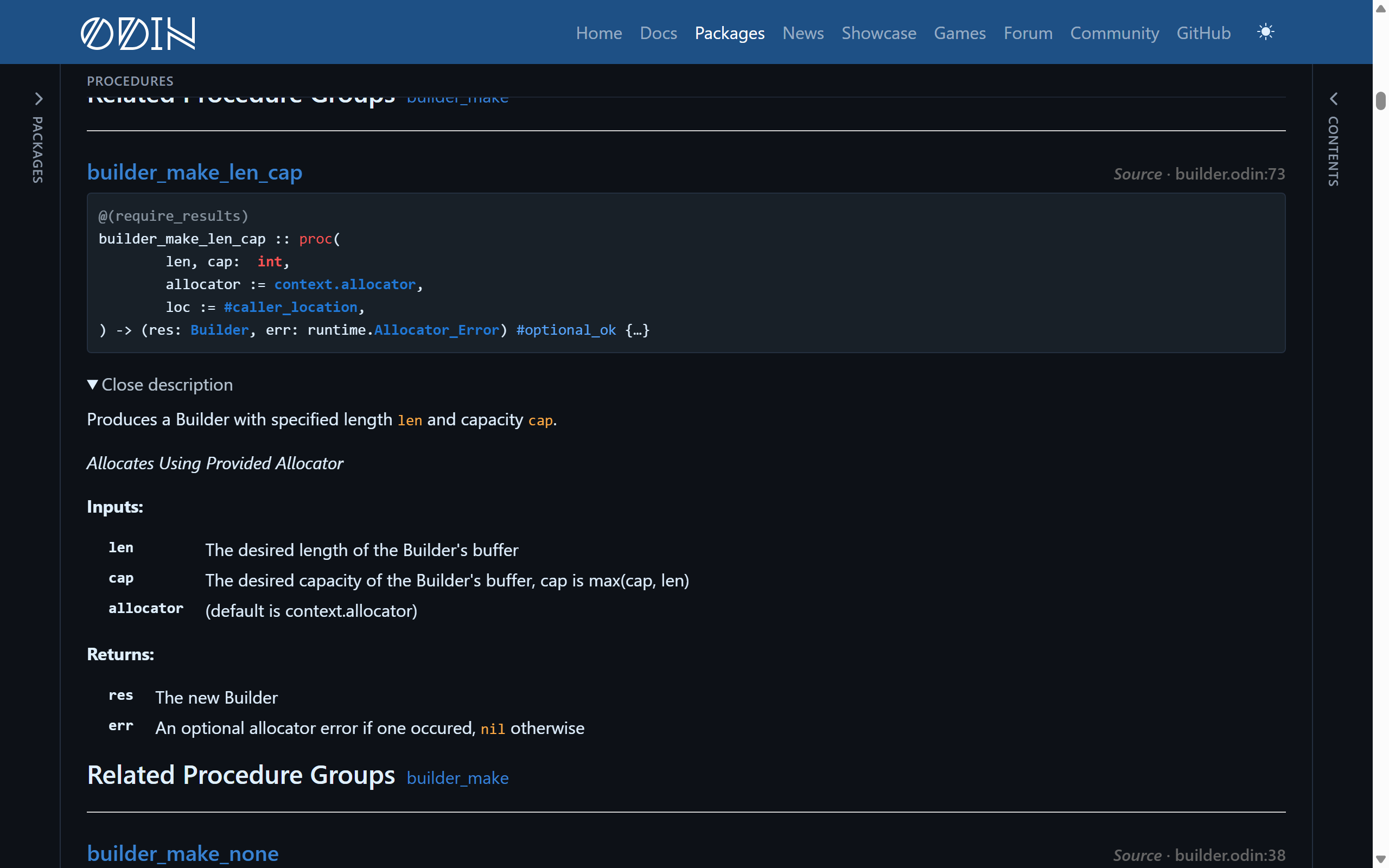Open the Games nav item
Image resolution: width=1389 pixels, height=868 pixels.
coord(960,33)
